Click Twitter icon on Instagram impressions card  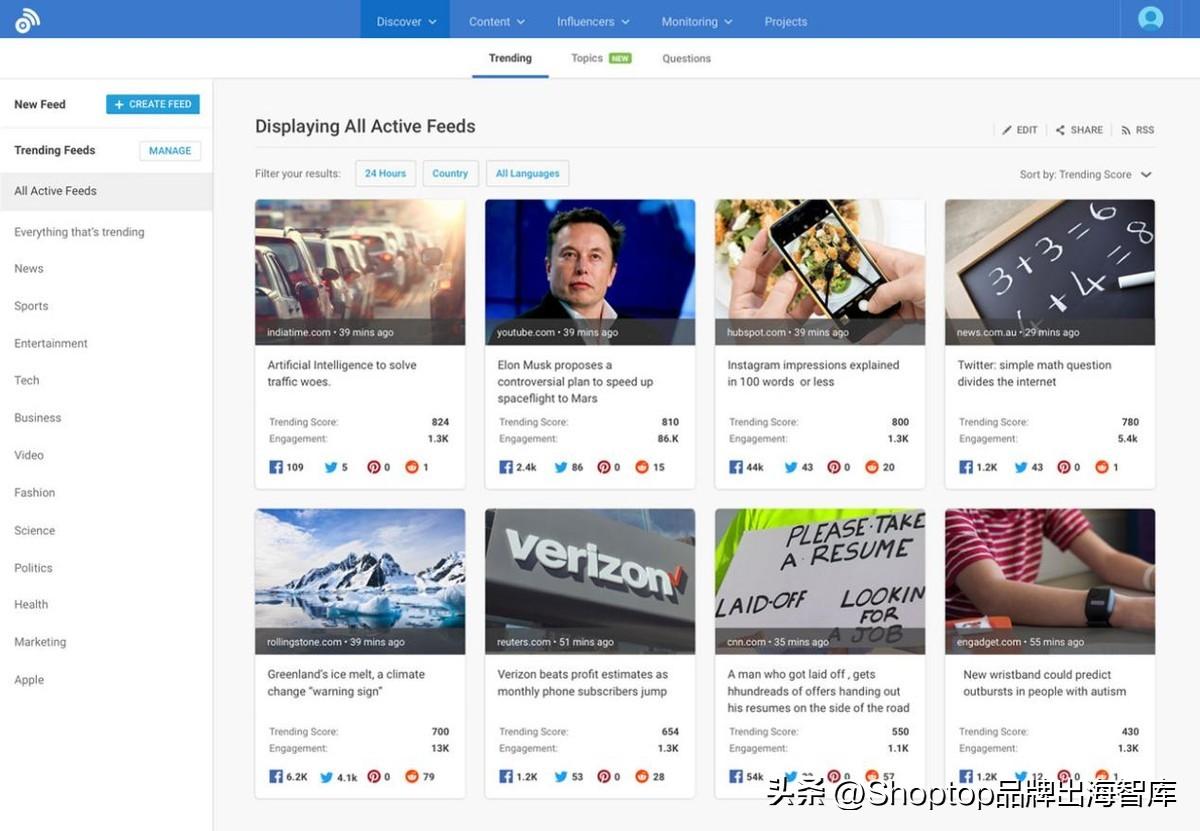point(791,467)
